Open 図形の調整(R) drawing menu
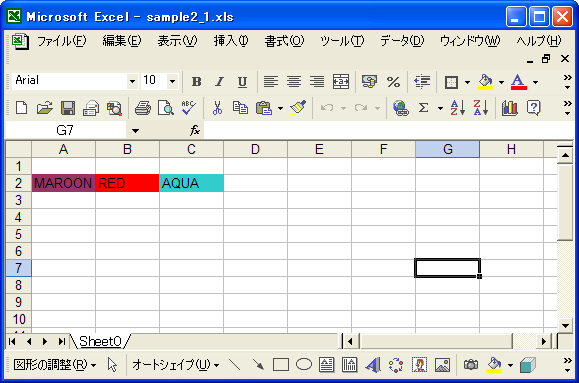Screen dimensions: 579x383 click(55, 365)
